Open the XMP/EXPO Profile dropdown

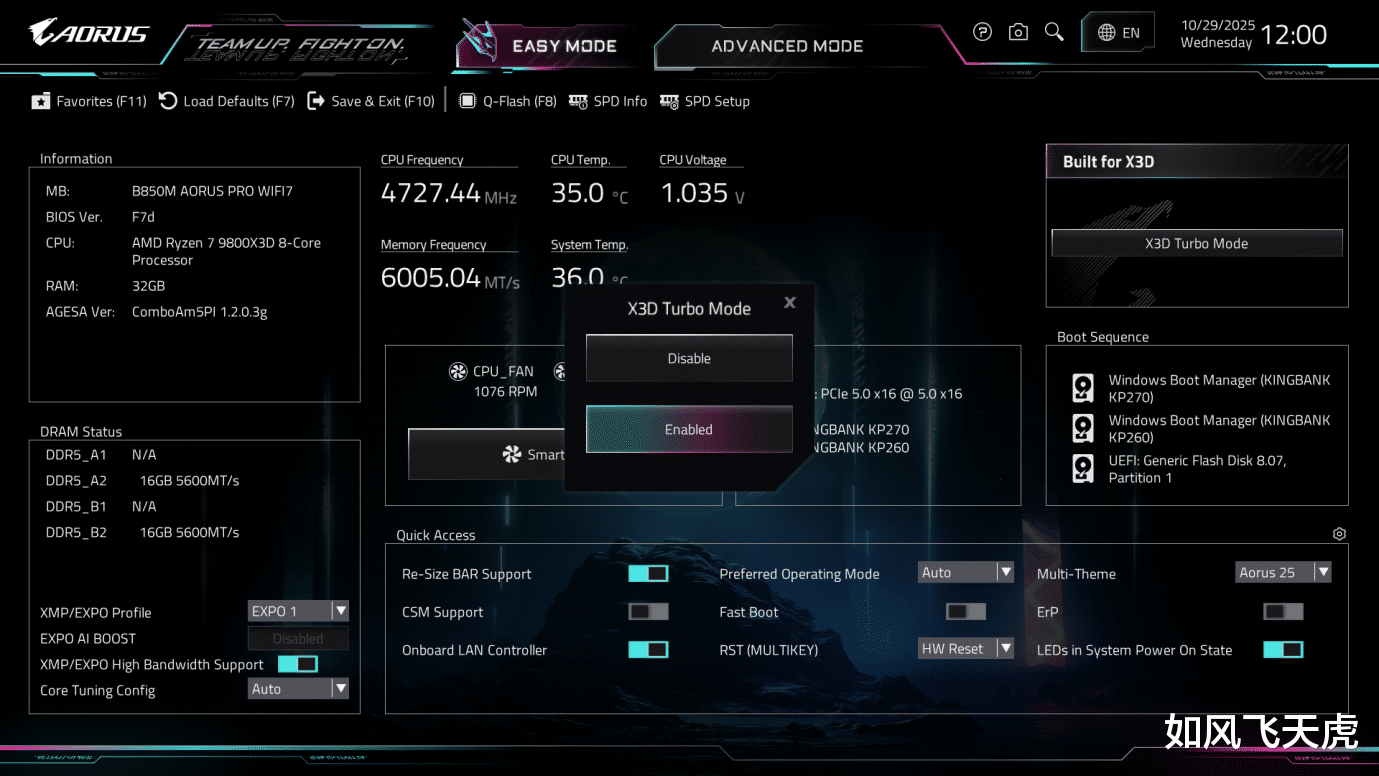tap(298, 611)
